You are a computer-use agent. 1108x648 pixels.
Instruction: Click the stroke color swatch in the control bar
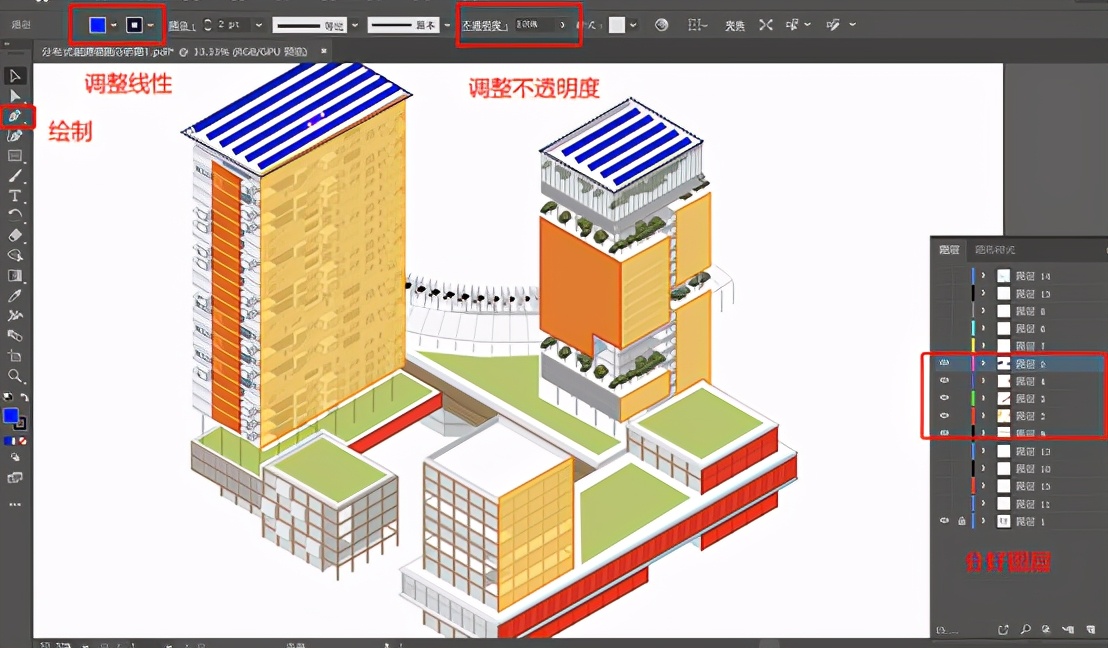pos(134,25)
